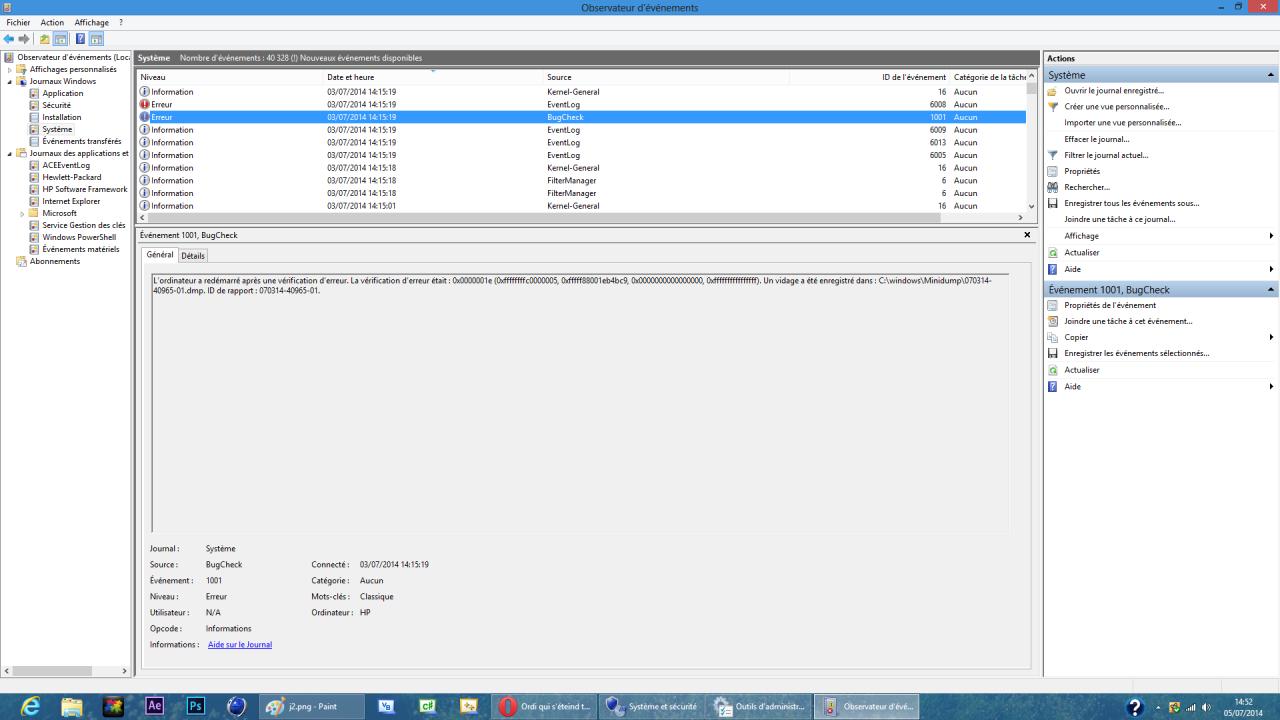Select the Kernel-General row dated 14:15:01
The height and width of the screenshot is (720, 1280).
(582, 206)
